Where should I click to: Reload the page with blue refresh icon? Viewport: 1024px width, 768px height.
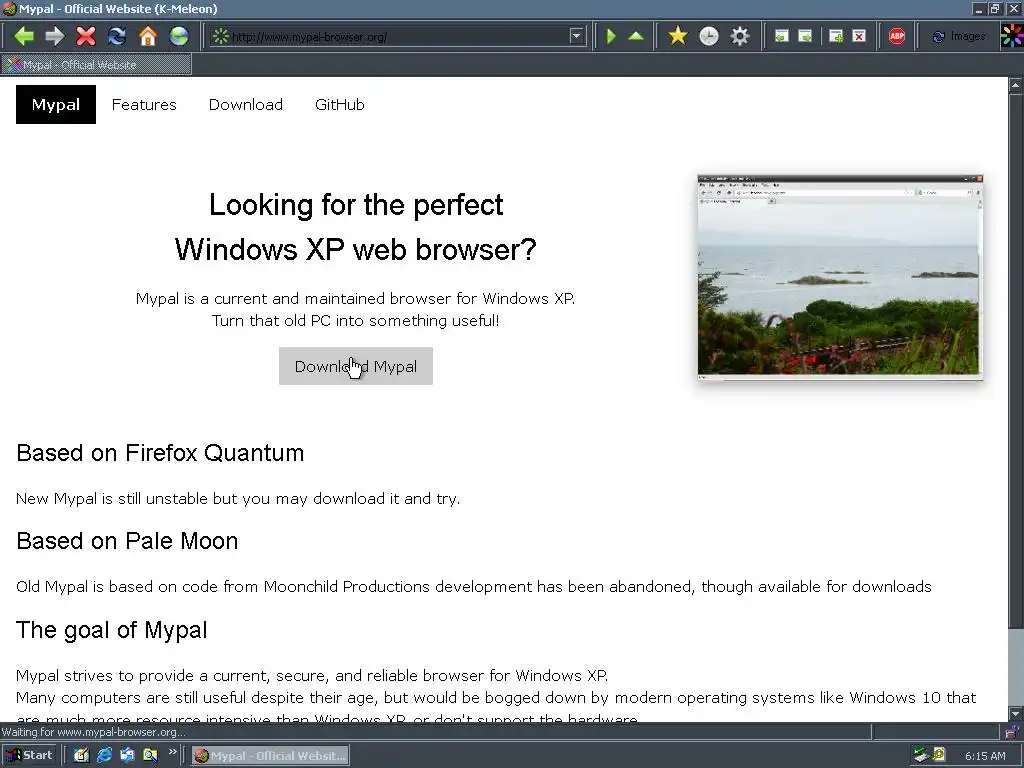coord(117,36)
